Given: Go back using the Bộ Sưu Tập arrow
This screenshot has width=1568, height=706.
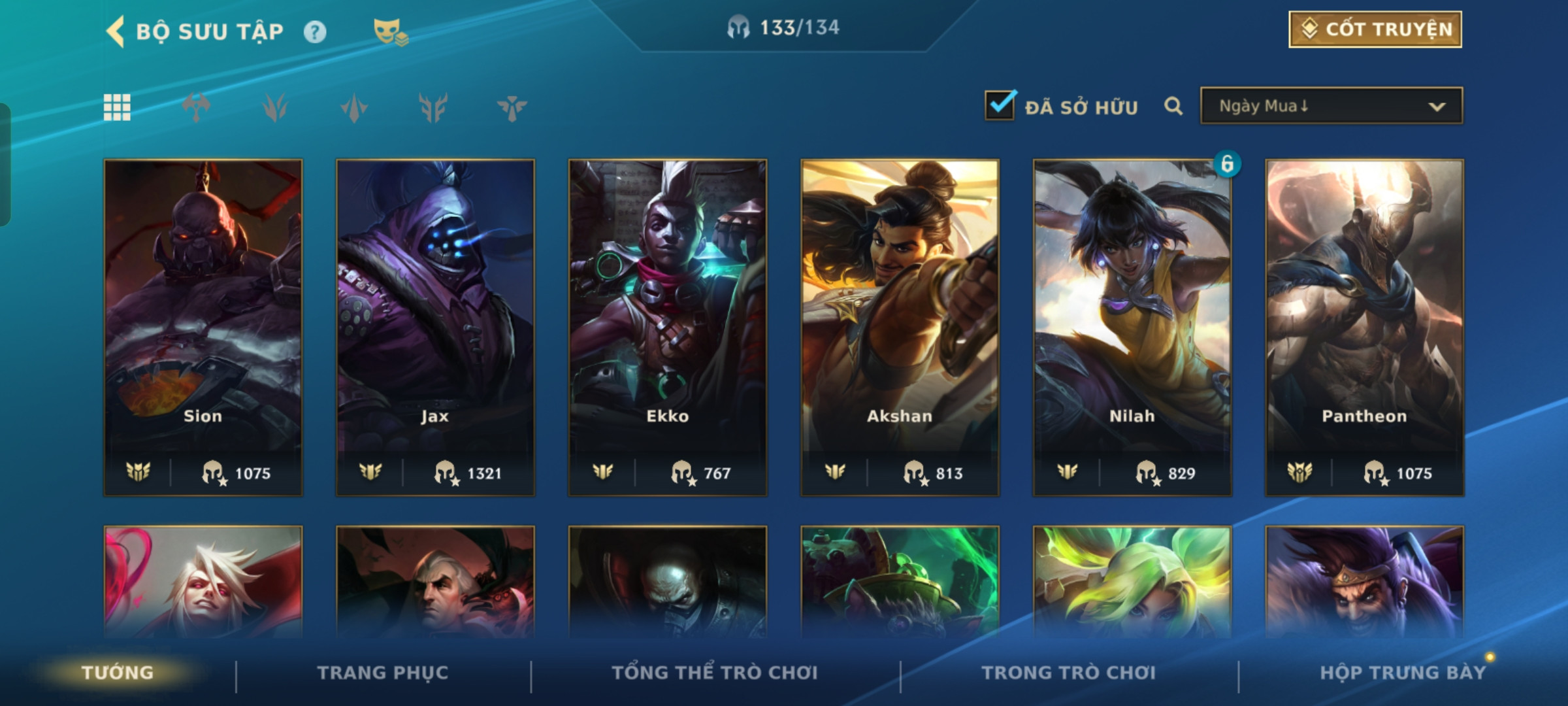Looking at the screenshot, I should pyautogui.click(x=116, y=31).
